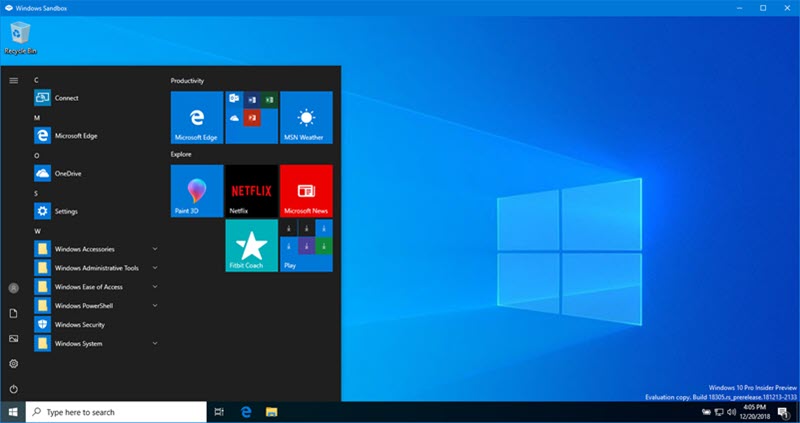Click the letter S group header
Screen dimensions: 800x423
36,193
